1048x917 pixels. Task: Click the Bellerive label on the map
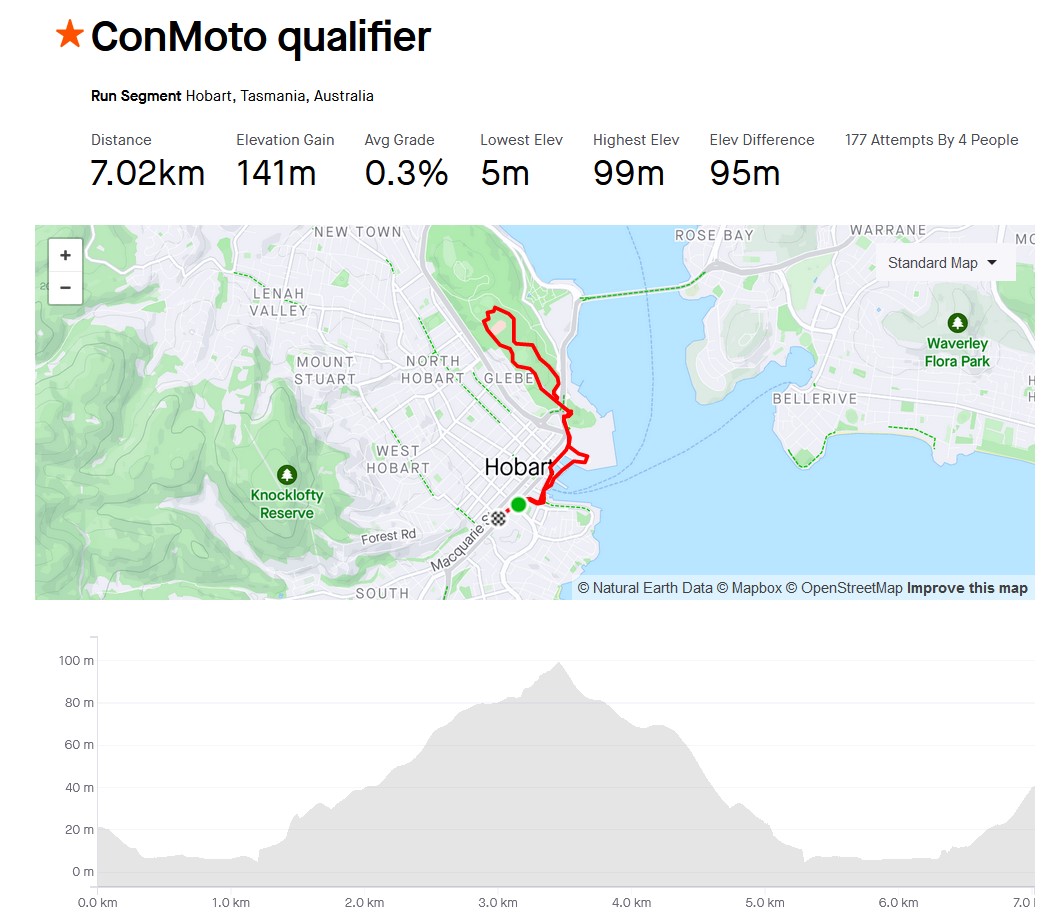pos(815,398)
